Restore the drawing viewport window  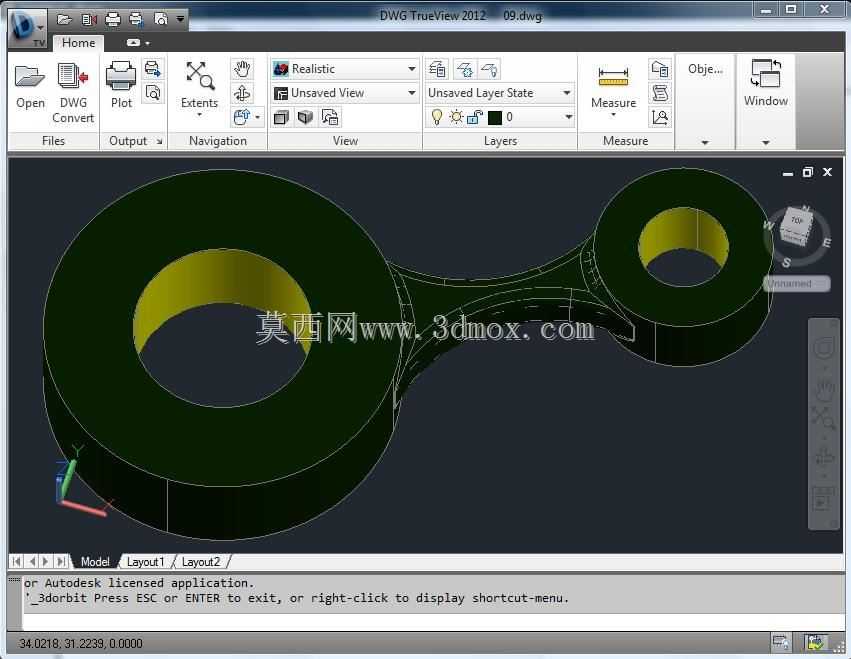[x=808, y=172]
